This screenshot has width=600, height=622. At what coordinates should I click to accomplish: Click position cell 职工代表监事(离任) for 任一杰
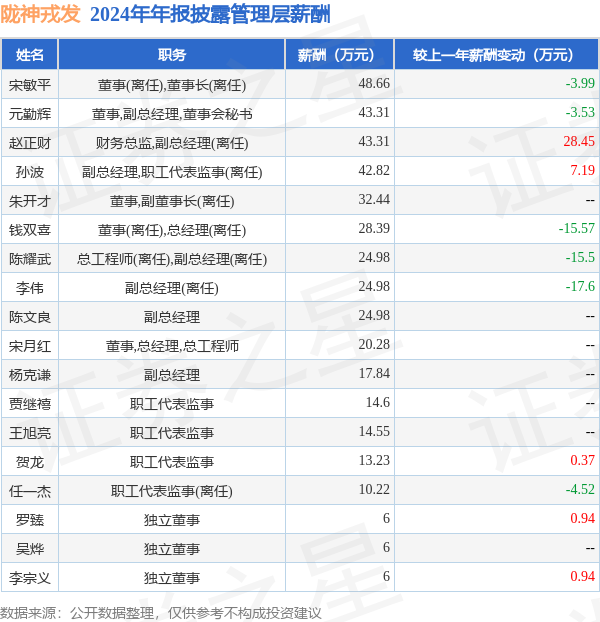[x=172, y=491]
